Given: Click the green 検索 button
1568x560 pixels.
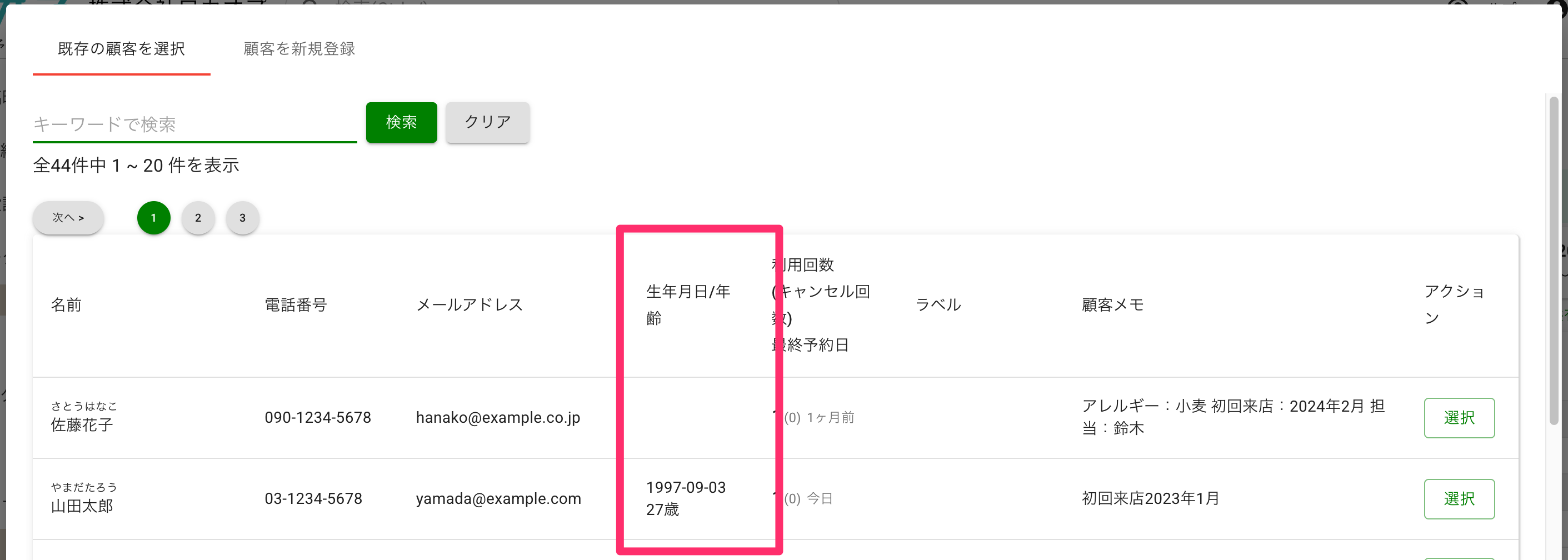Looking at the screenshot, I should (x=401, y=122).
